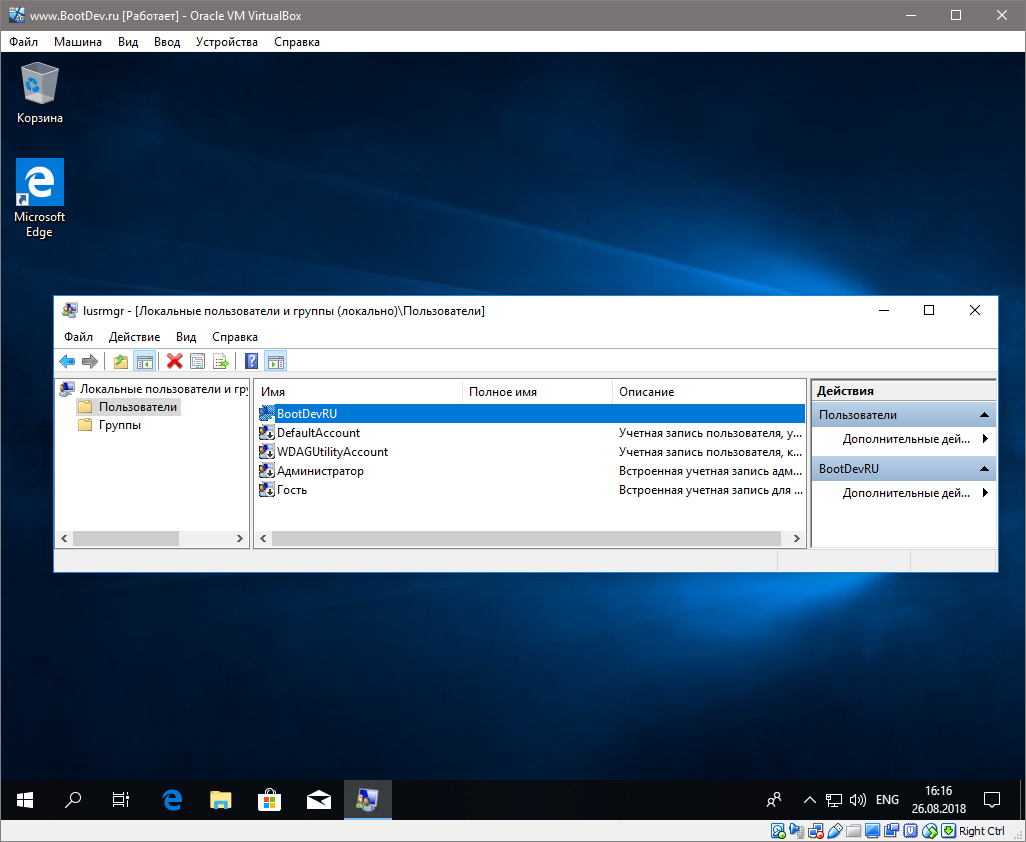The height and width of the screenshot is (842, 1026).
Task: Click the volume speaker tray icon
Action: point(857,799)
